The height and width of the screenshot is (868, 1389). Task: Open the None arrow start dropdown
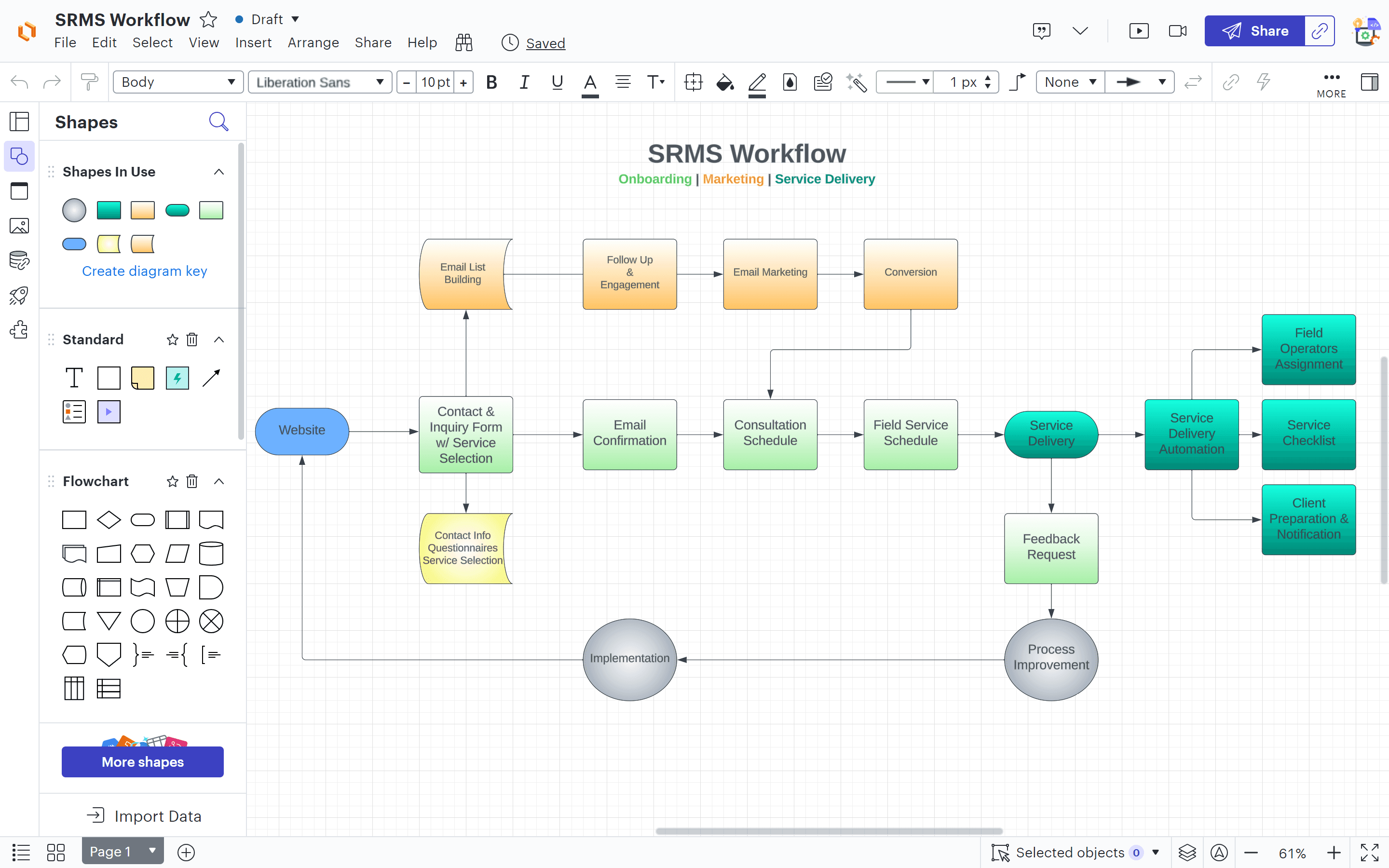[x=1071, y=82]
